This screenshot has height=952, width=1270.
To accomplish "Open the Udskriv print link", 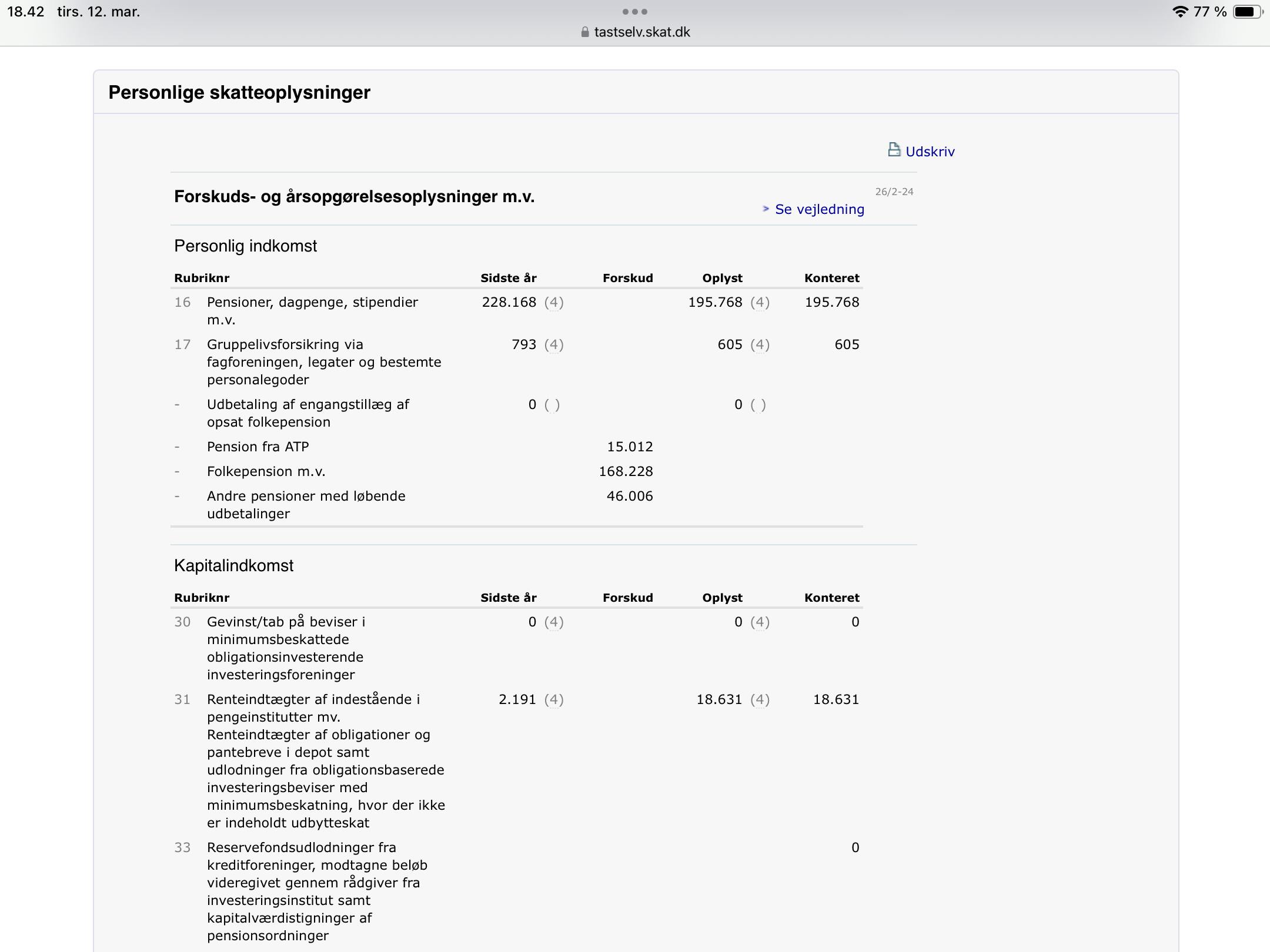I will 930,152.
